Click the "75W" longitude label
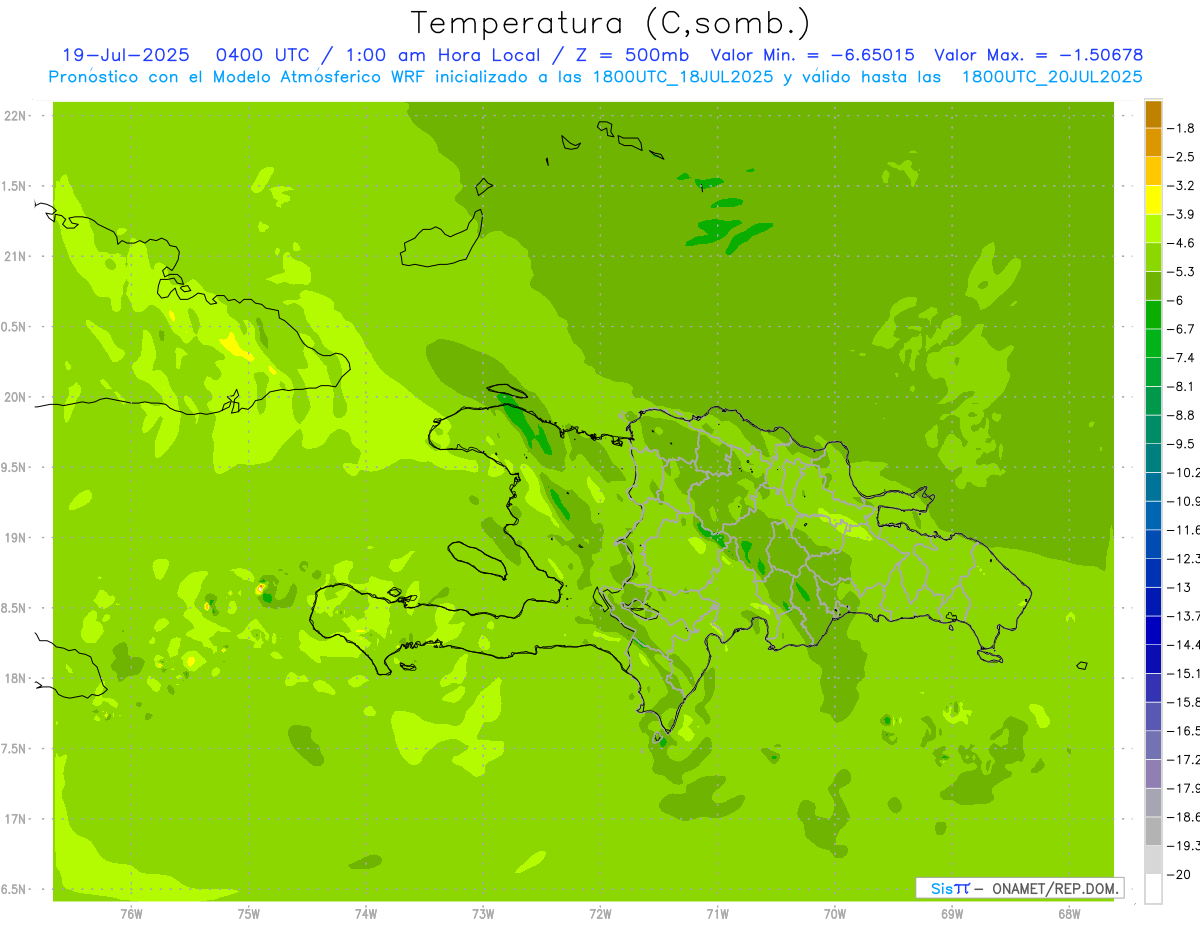Image resolution: width=1200 pixels, height=927 pixels. point(249,914)
